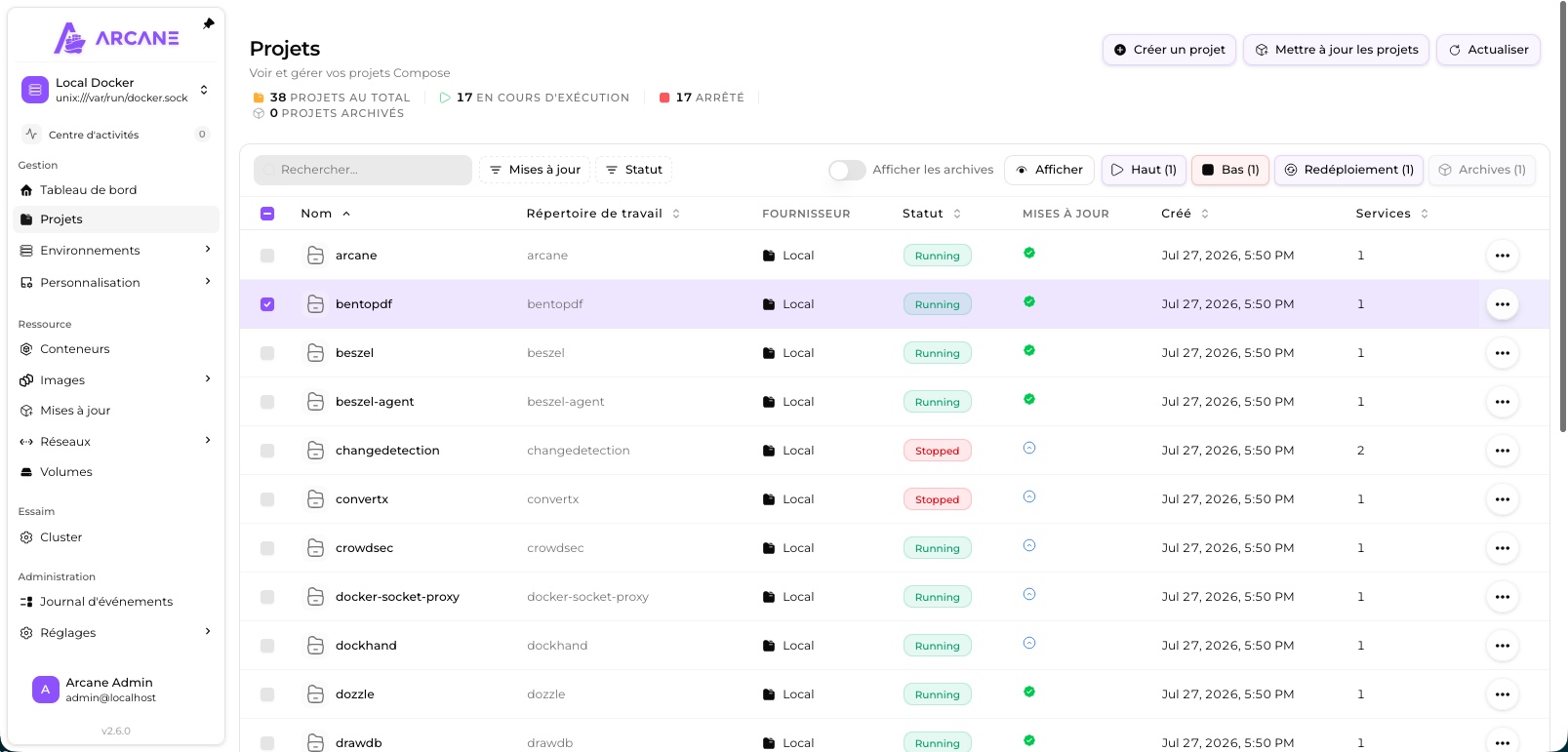
Task: Open actions menu for docker-socket-proxy row
Action: [x=1503, y=597]
